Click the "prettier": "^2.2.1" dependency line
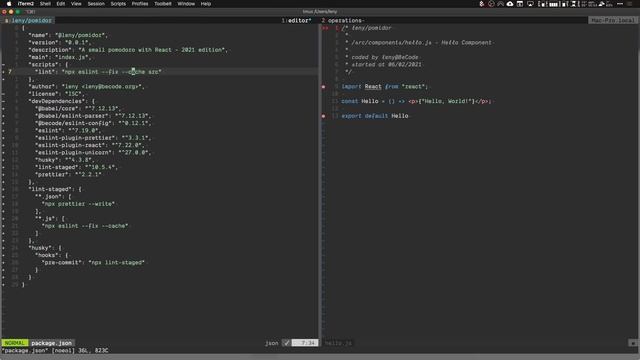640x360 pixels. pos(68,175)
